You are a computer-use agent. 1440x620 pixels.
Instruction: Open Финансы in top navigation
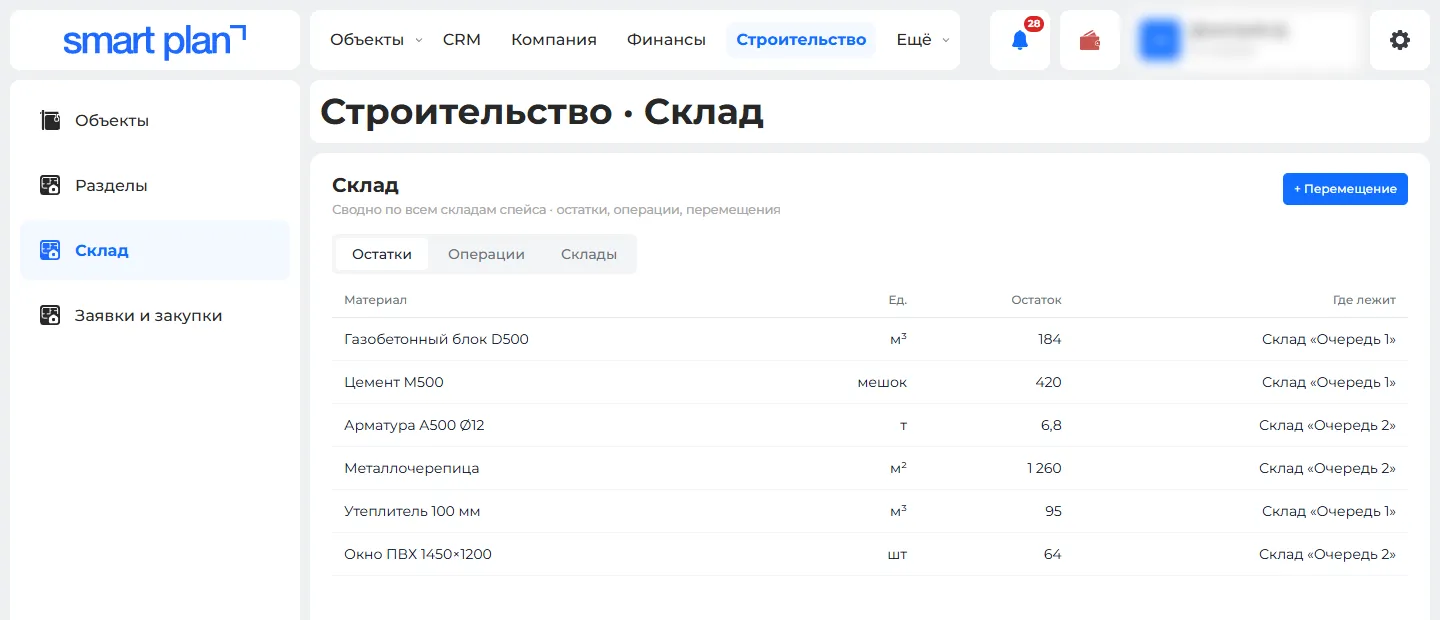(666, 40)
